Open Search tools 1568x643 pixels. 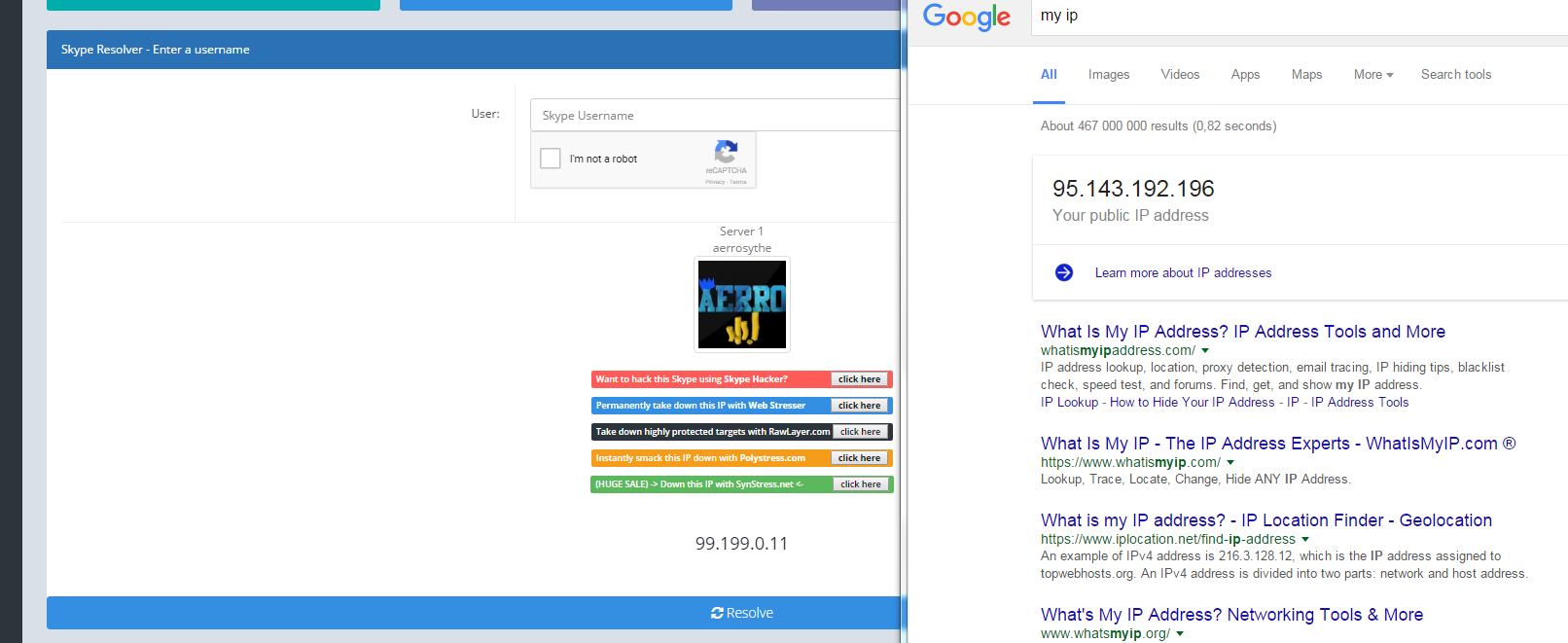pos(1456,75)
